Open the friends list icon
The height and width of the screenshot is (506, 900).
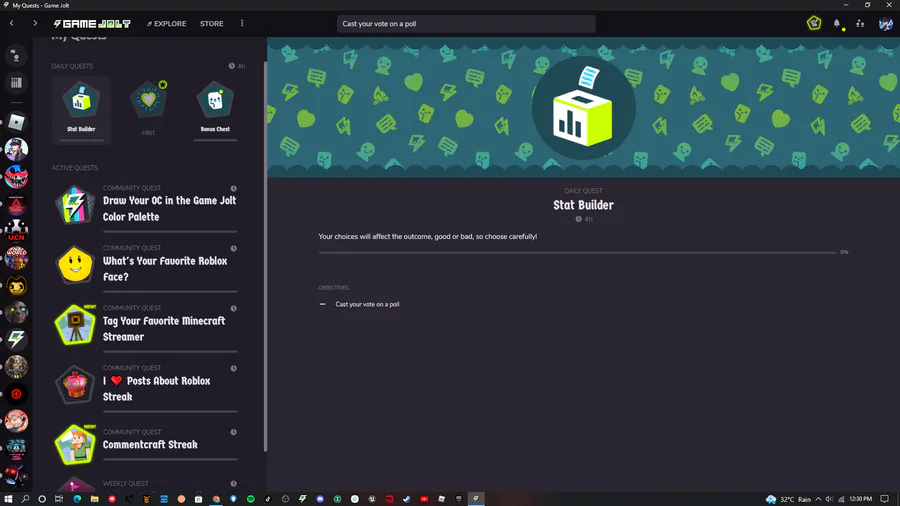pos(860,24)
